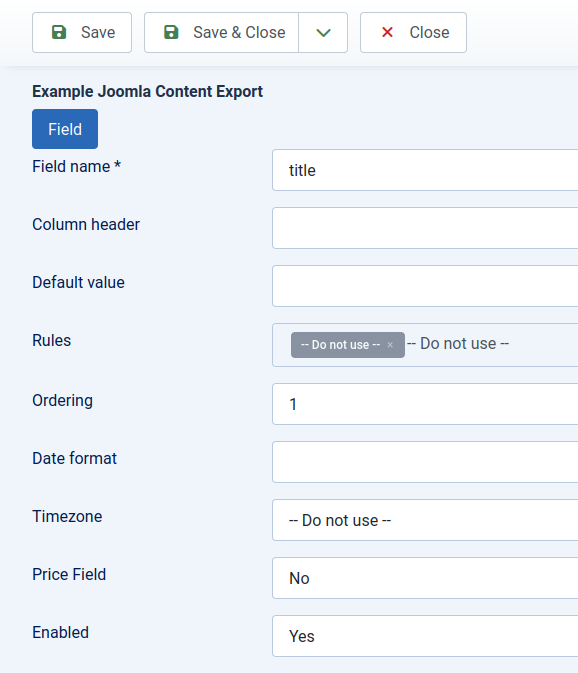Click the 'Date format' label

pos(74,458)
